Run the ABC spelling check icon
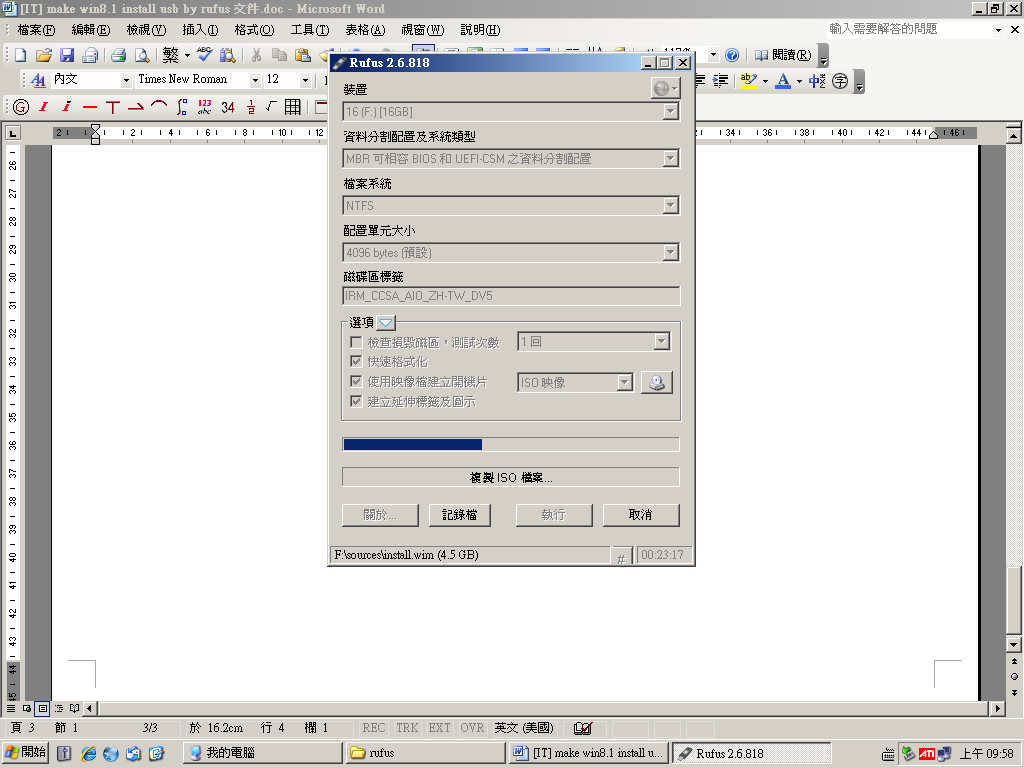Image resolution: width=1024 pixels, height=768 pixels. (x=204, y=55)
